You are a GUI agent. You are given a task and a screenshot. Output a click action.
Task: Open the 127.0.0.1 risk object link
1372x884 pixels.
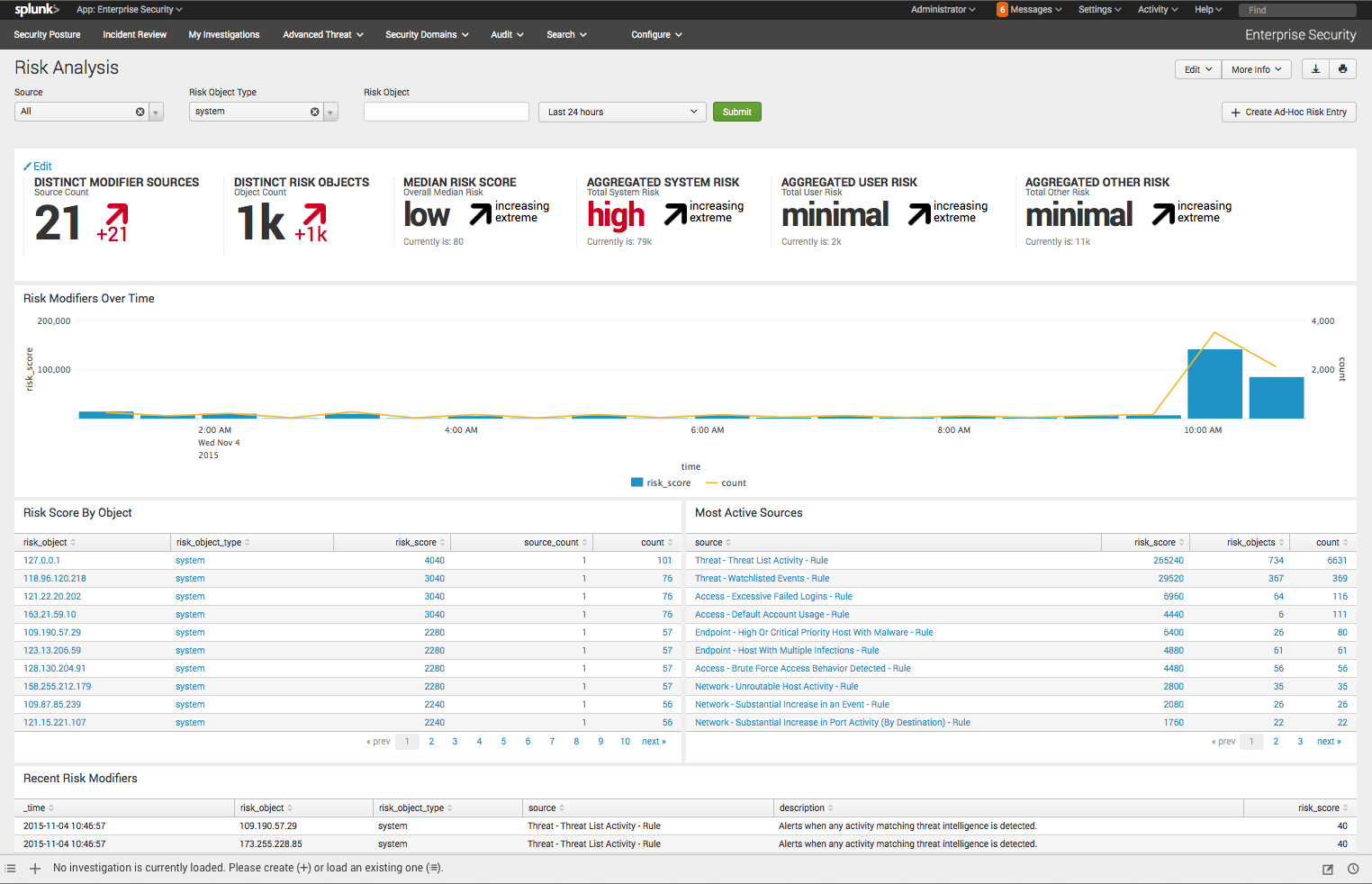tap(41, 560)
